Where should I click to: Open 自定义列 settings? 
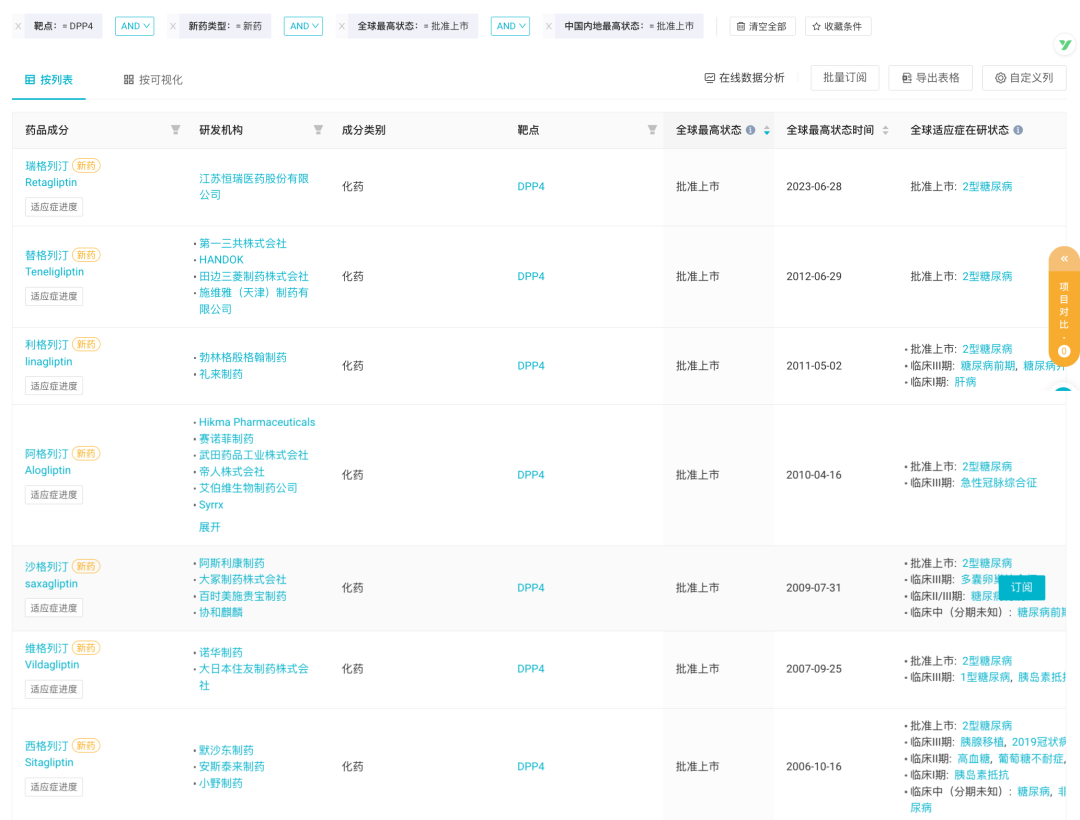pos(1024,78)
